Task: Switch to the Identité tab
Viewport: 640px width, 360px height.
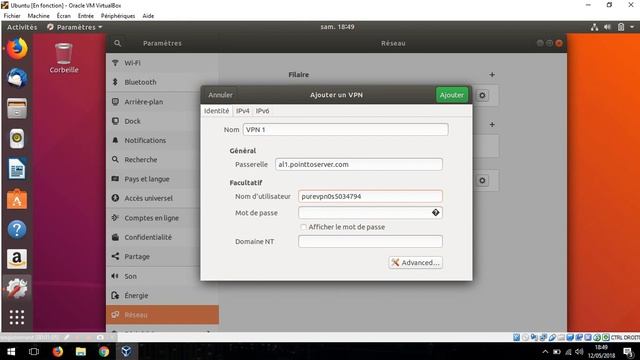Action: click(216, 111)
